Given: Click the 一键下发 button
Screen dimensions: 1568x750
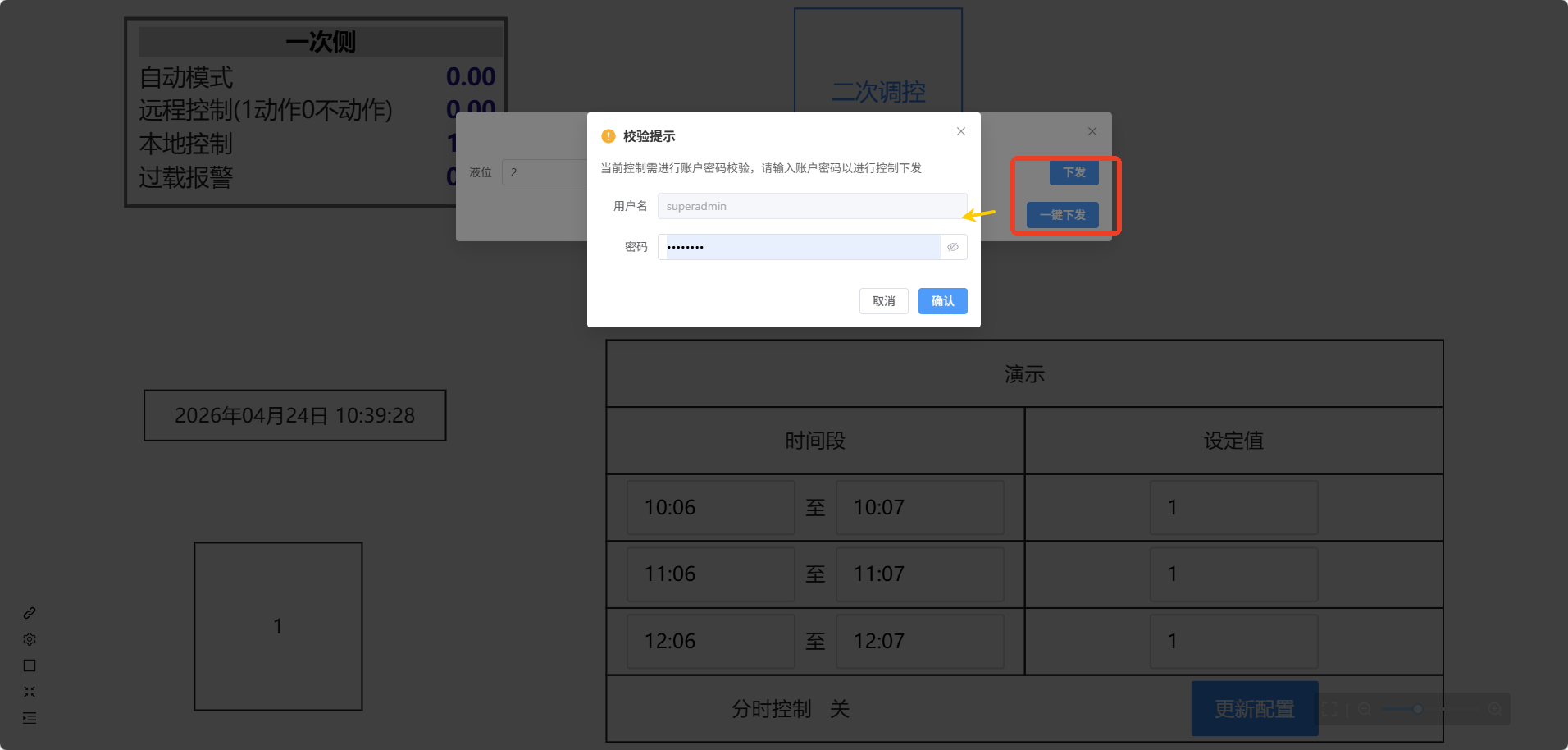Looking at the screenshot, I should point(1063,215).
